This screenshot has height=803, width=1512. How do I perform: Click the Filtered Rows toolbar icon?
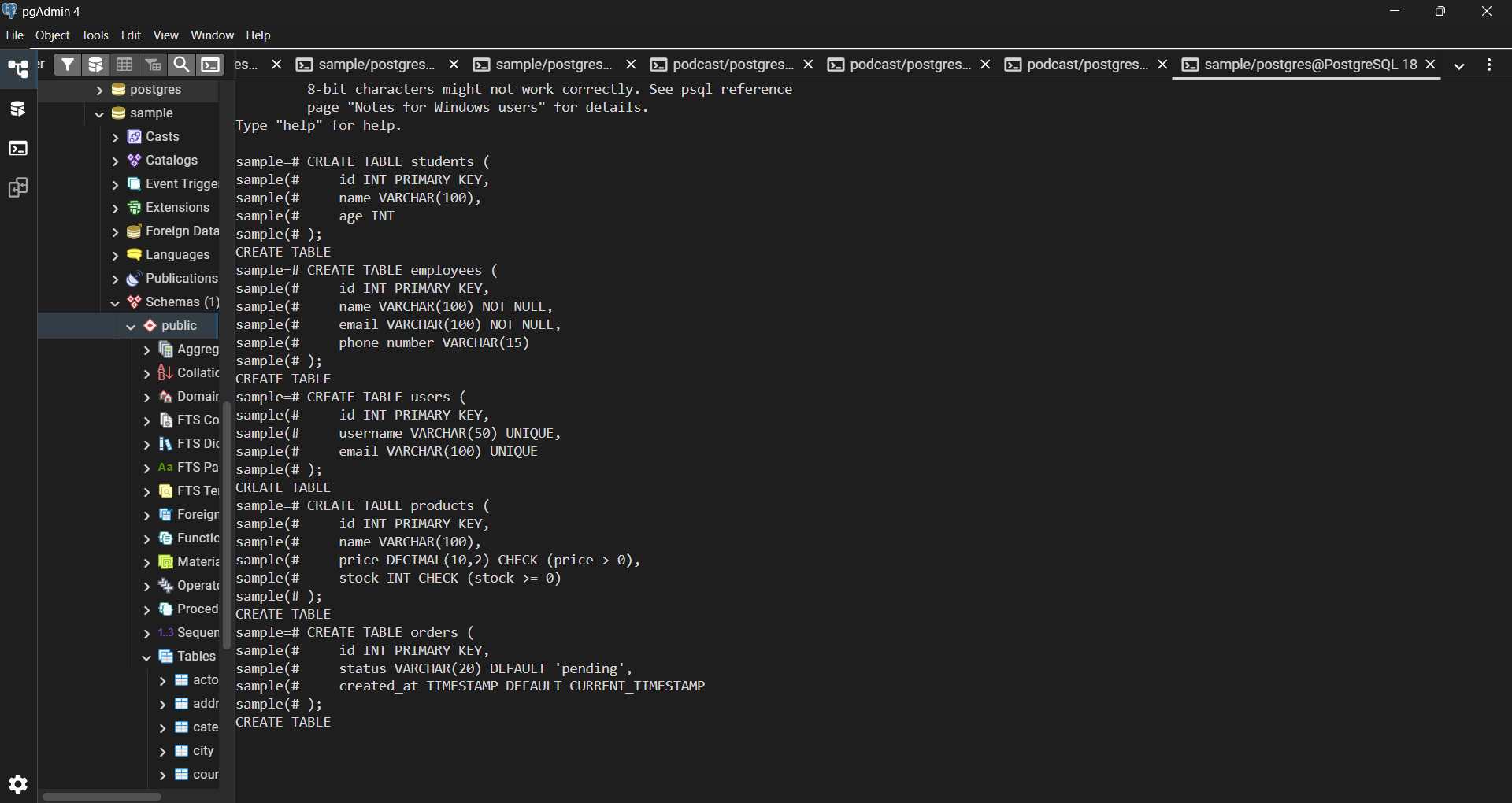[153, 65]
